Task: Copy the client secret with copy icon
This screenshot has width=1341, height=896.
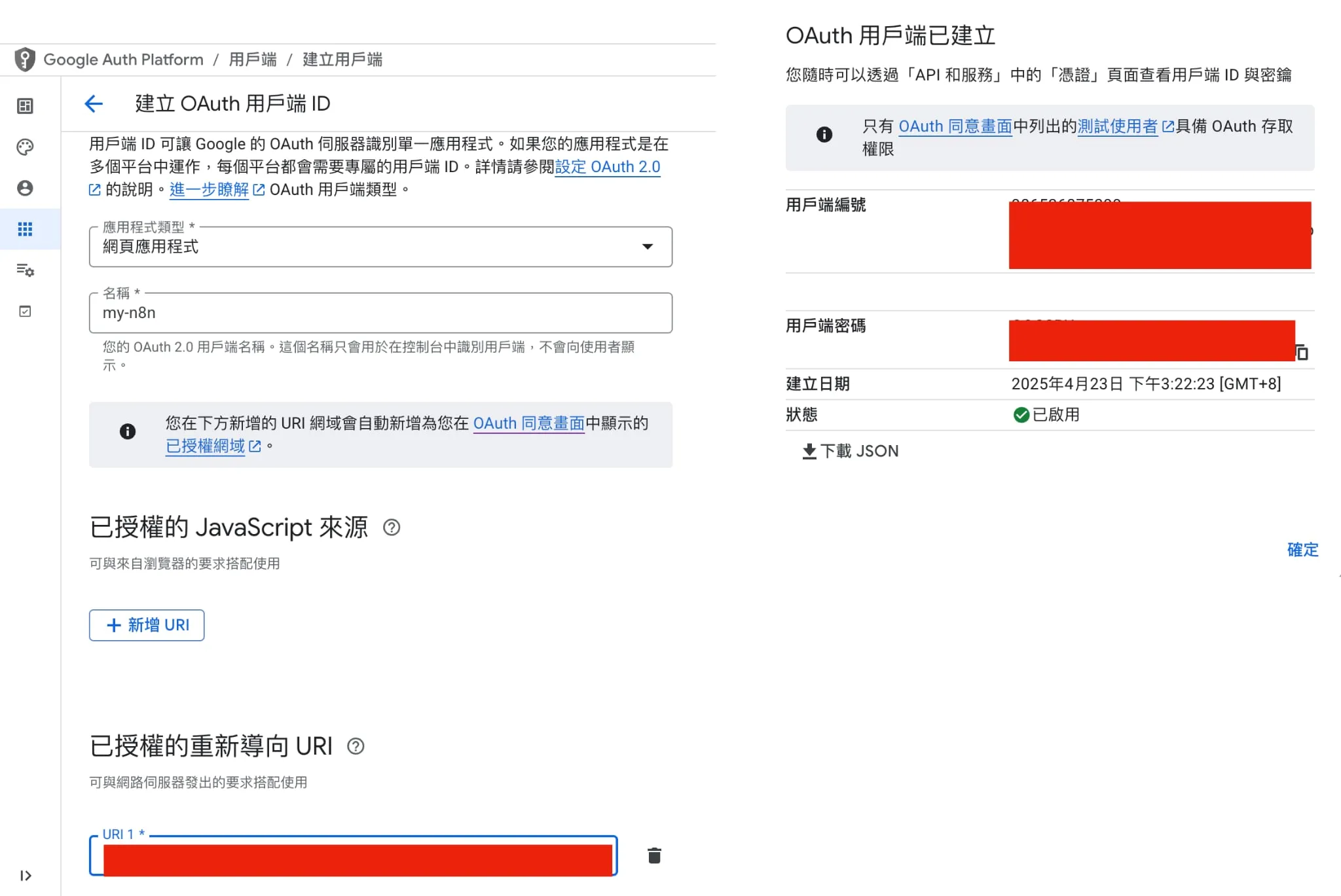Action: pyautogui.click(x=1302, y=353)
